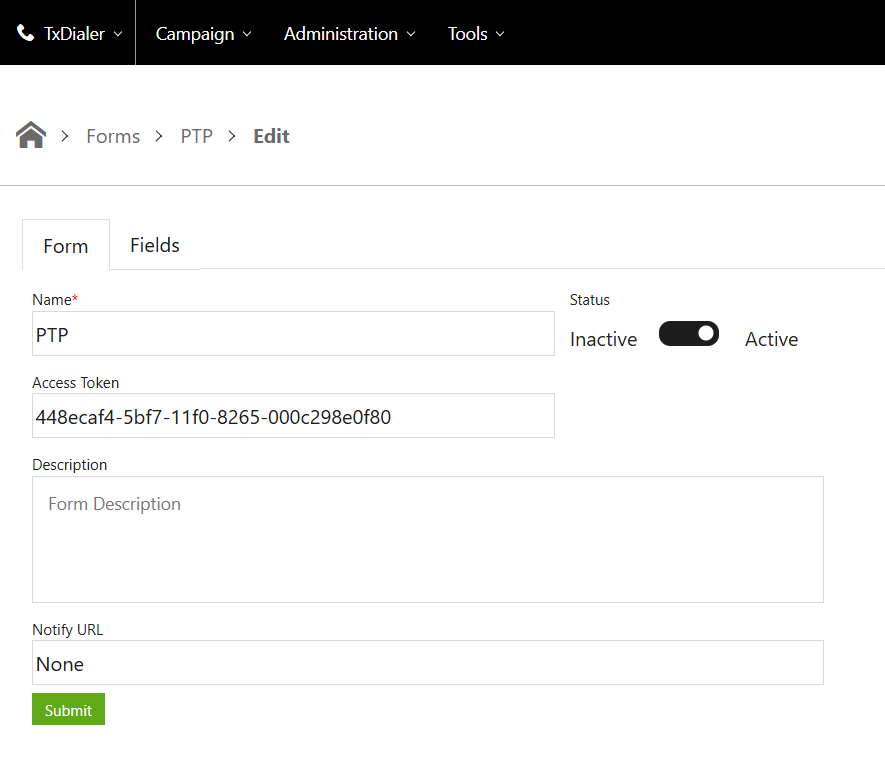Click the green Submit button
The image size is (885, 757).
(x=68, y=709)
